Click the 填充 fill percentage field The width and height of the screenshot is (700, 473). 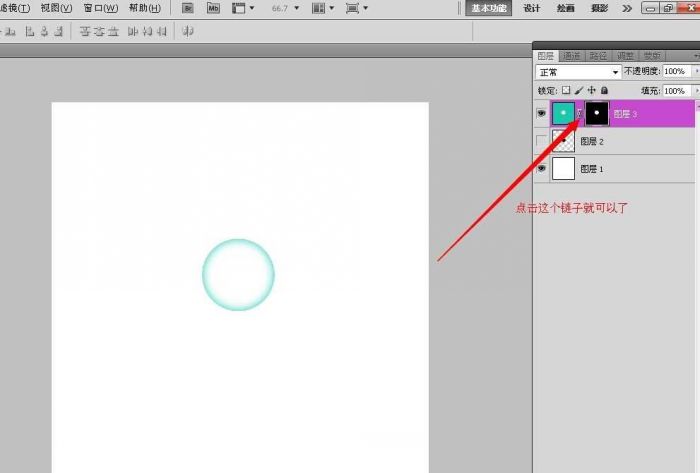point(674,90)
